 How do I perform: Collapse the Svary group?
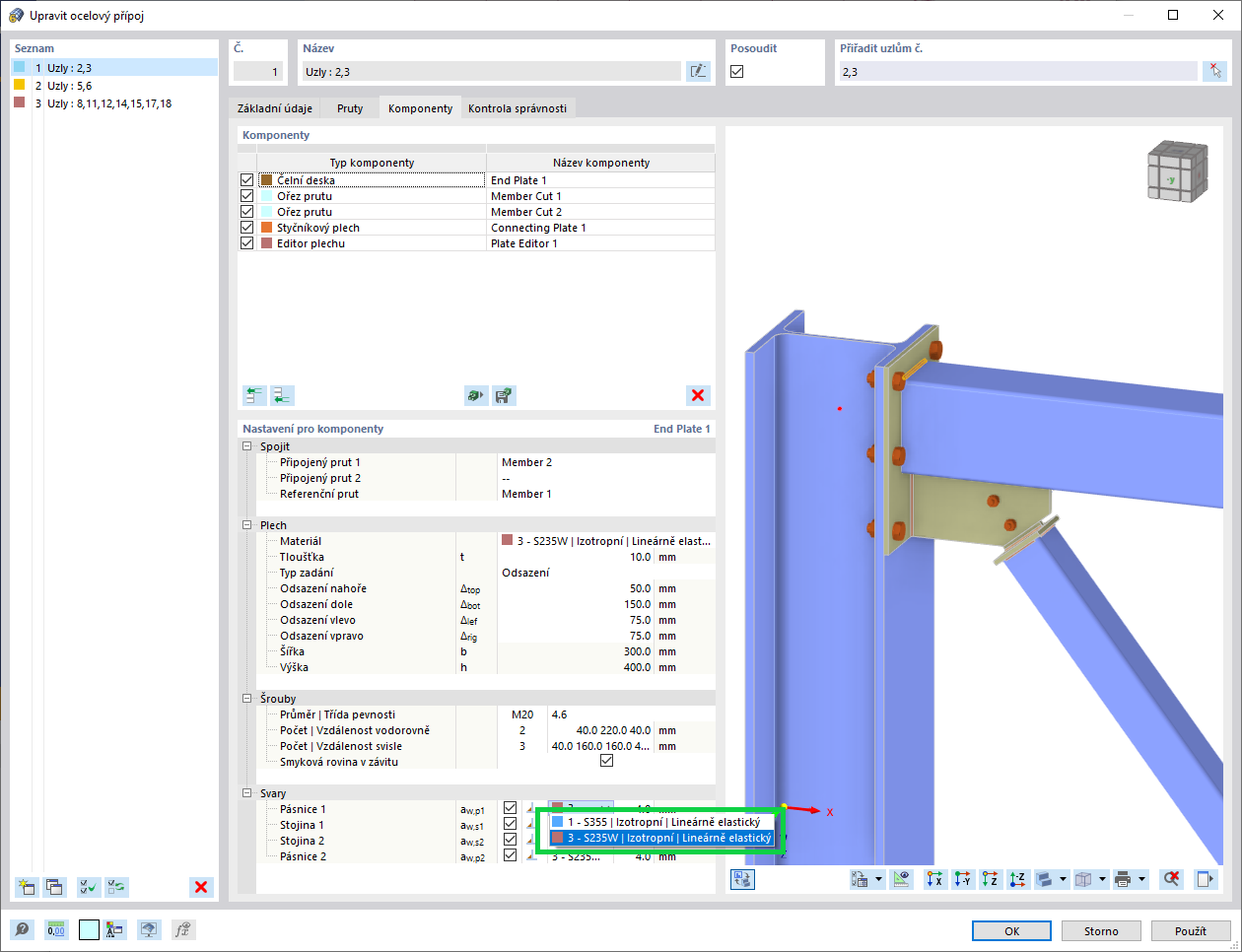click(247, 793)
